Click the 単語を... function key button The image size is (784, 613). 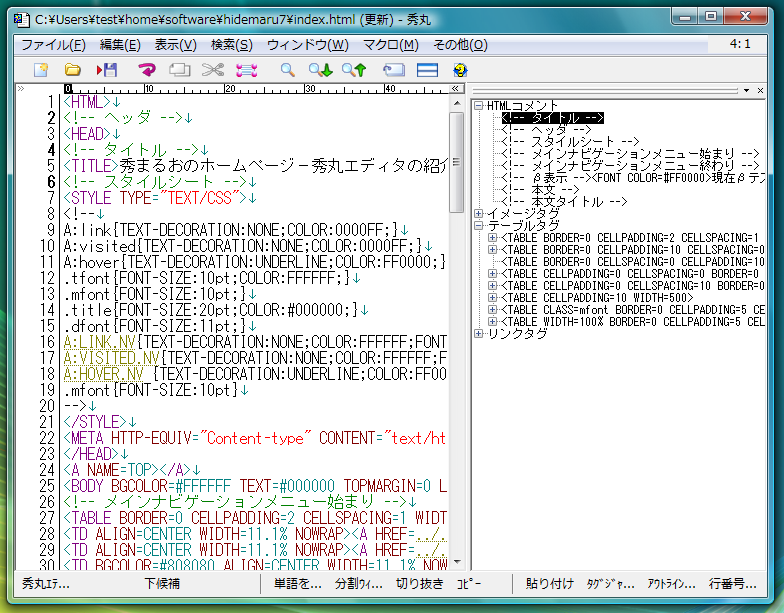tap(298, 584)
